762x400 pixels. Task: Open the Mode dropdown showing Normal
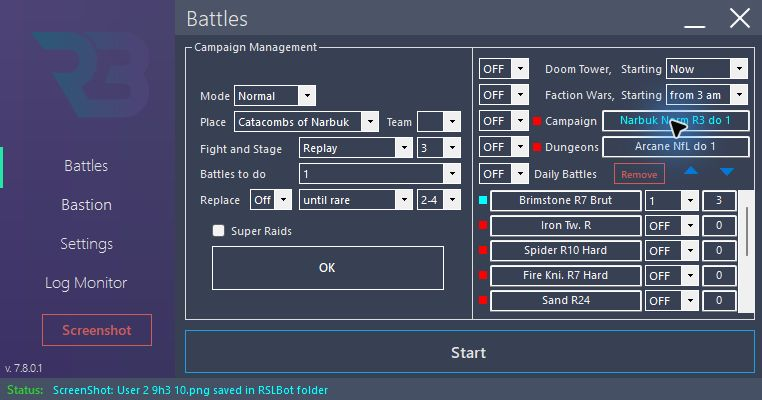point(275,96)
